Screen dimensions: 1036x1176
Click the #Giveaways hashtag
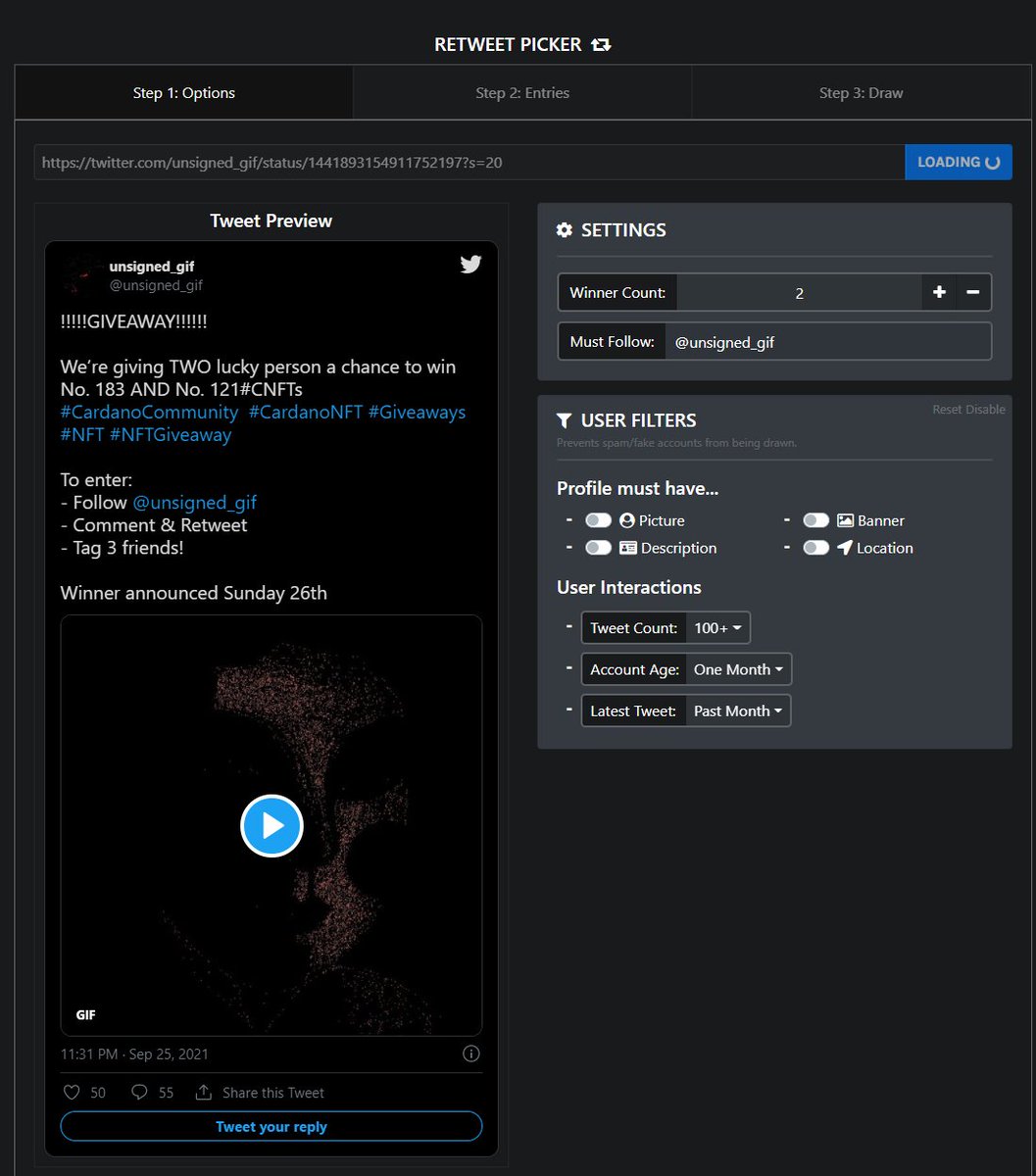tap(417, 412)
